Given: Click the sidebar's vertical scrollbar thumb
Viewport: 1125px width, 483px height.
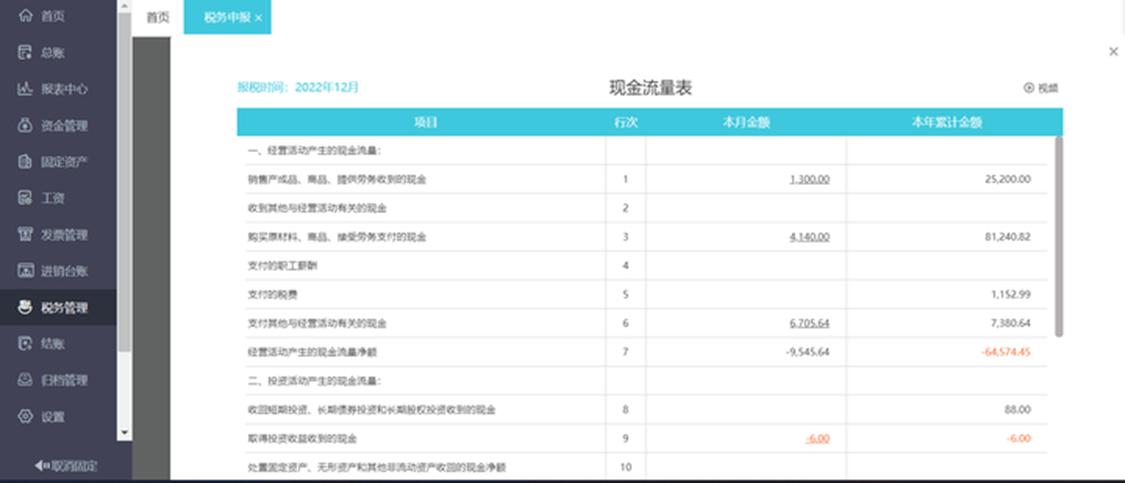Looking at the screenshot, I should [124, 182].
